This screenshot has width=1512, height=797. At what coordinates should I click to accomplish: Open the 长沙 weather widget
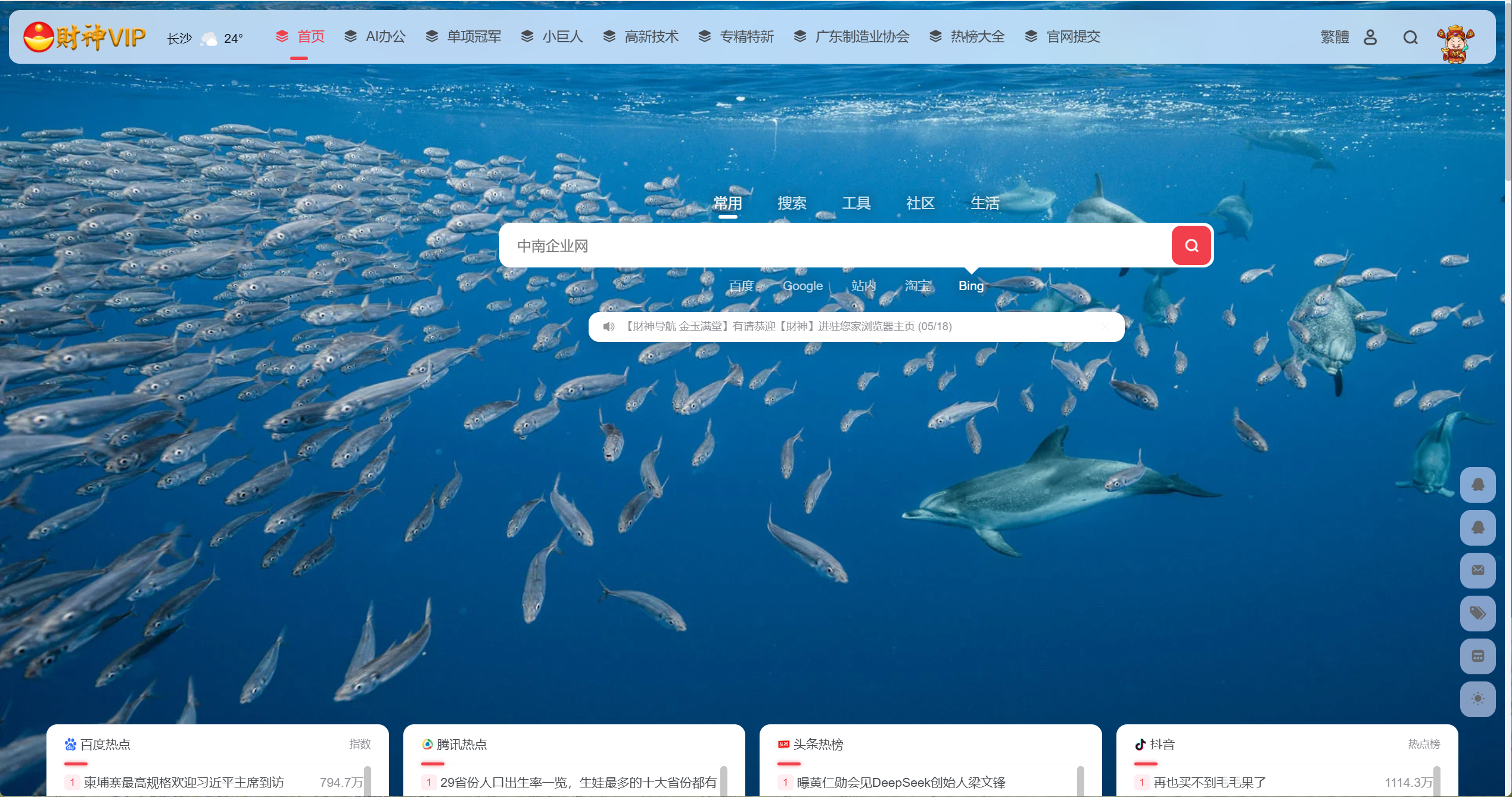(x=206, y=39)
